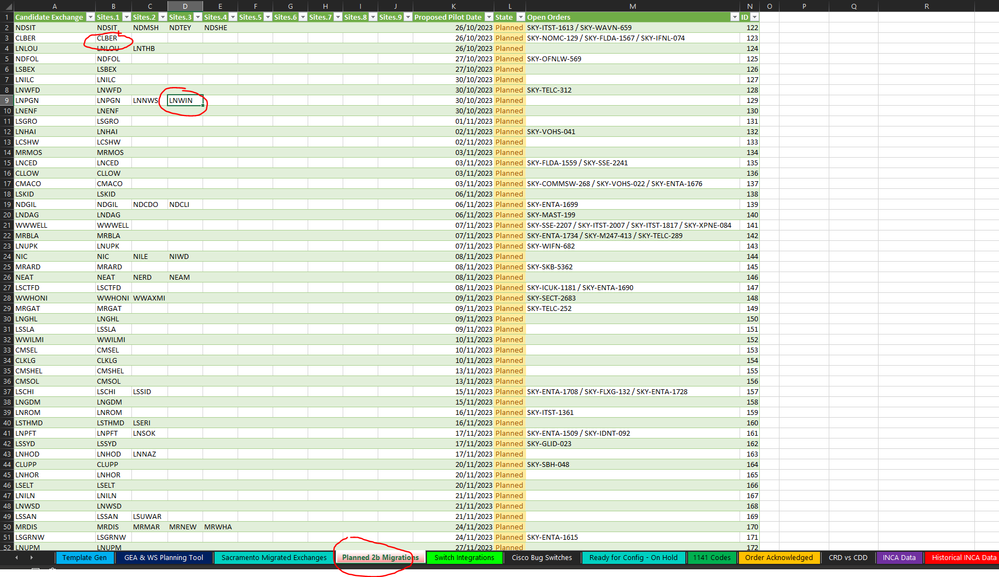Open the Sites.9 column filter arrow
Screen dimensions: 999x577
(x=408, y=17)
